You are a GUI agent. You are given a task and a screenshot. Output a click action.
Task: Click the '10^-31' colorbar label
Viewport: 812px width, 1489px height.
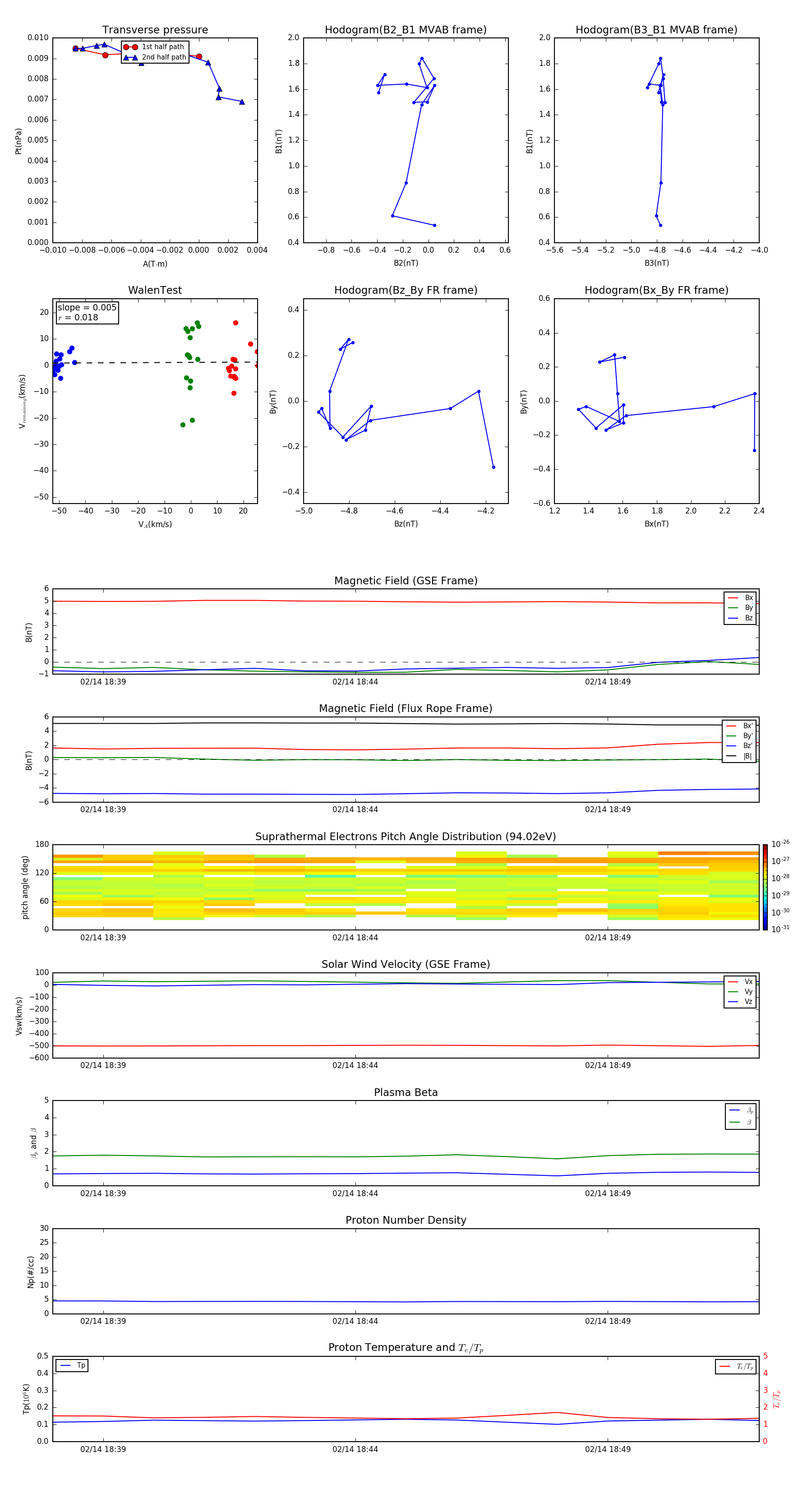pyautogui.click(x=780, y=929)
